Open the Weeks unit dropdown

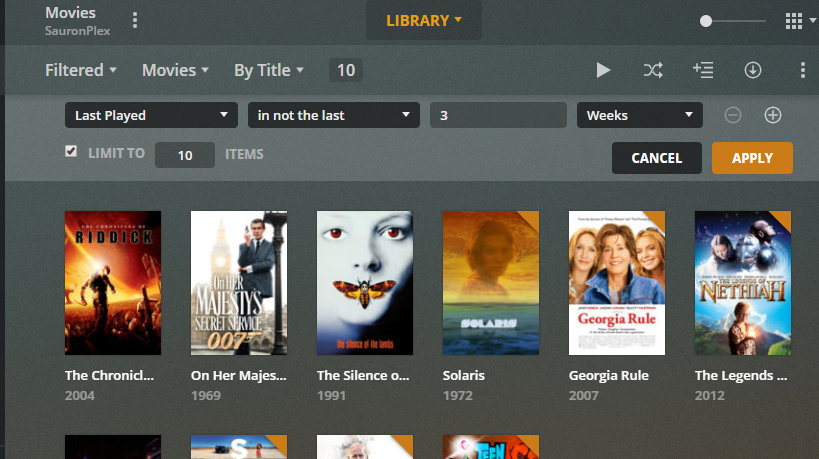point(640,115)
